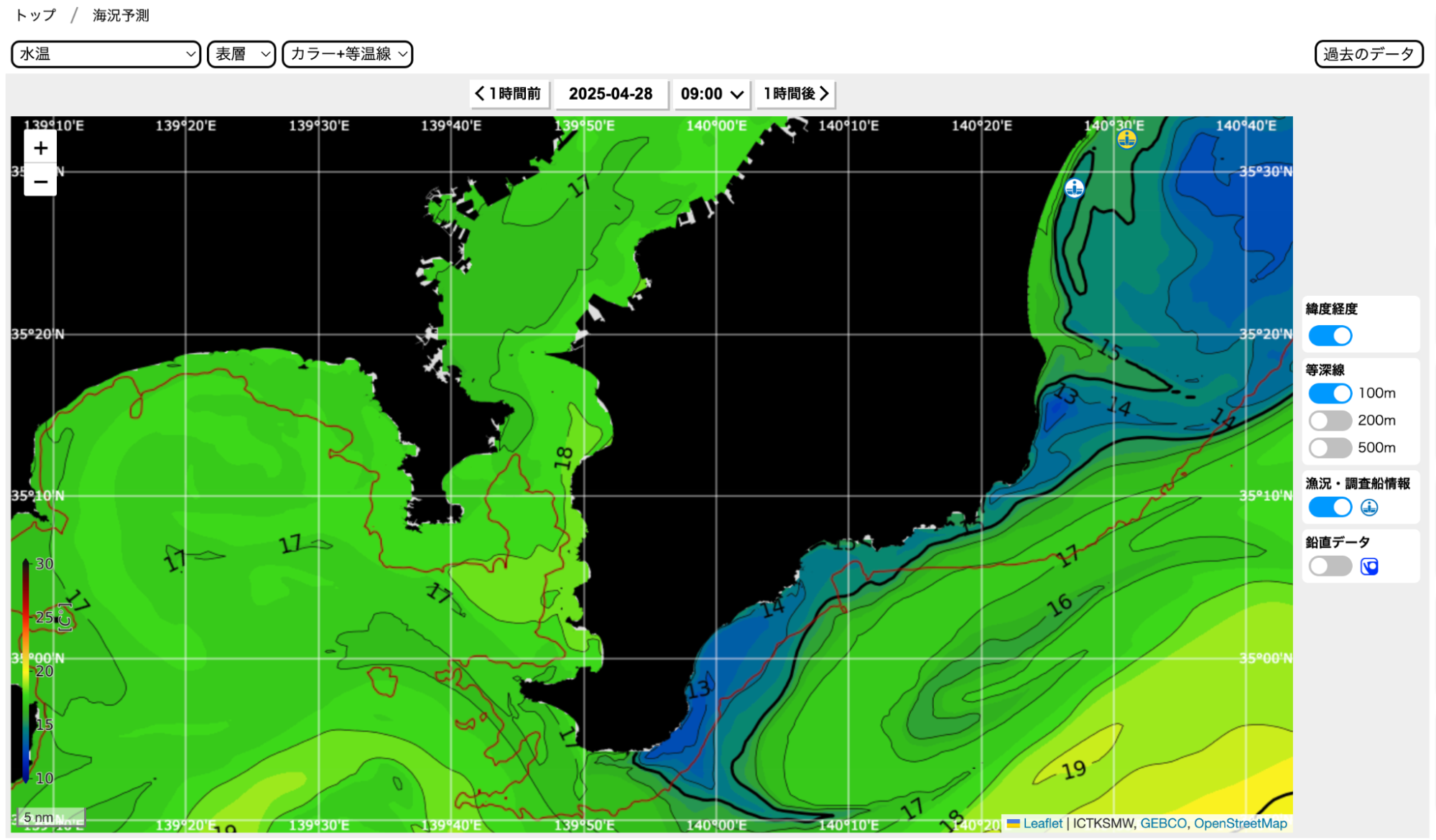
Task: Go to previous hour with 1時間前
Action: [x=509, y=94]
